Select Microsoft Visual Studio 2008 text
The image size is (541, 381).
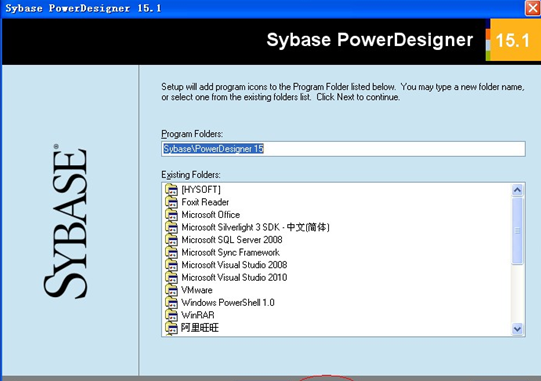234,265
